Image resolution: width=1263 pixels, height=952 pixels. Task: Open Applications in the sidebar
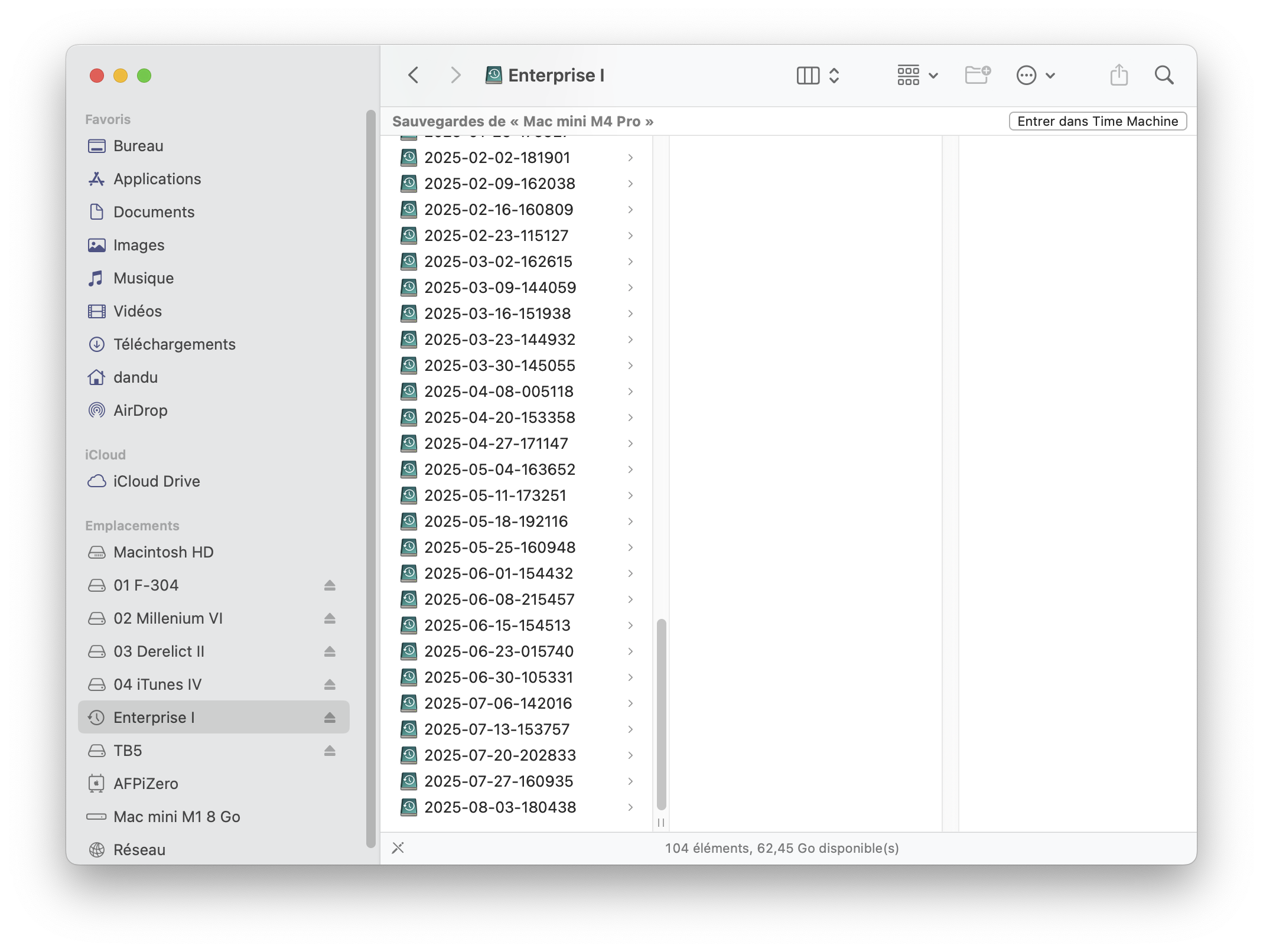click(x=214, y=179)
